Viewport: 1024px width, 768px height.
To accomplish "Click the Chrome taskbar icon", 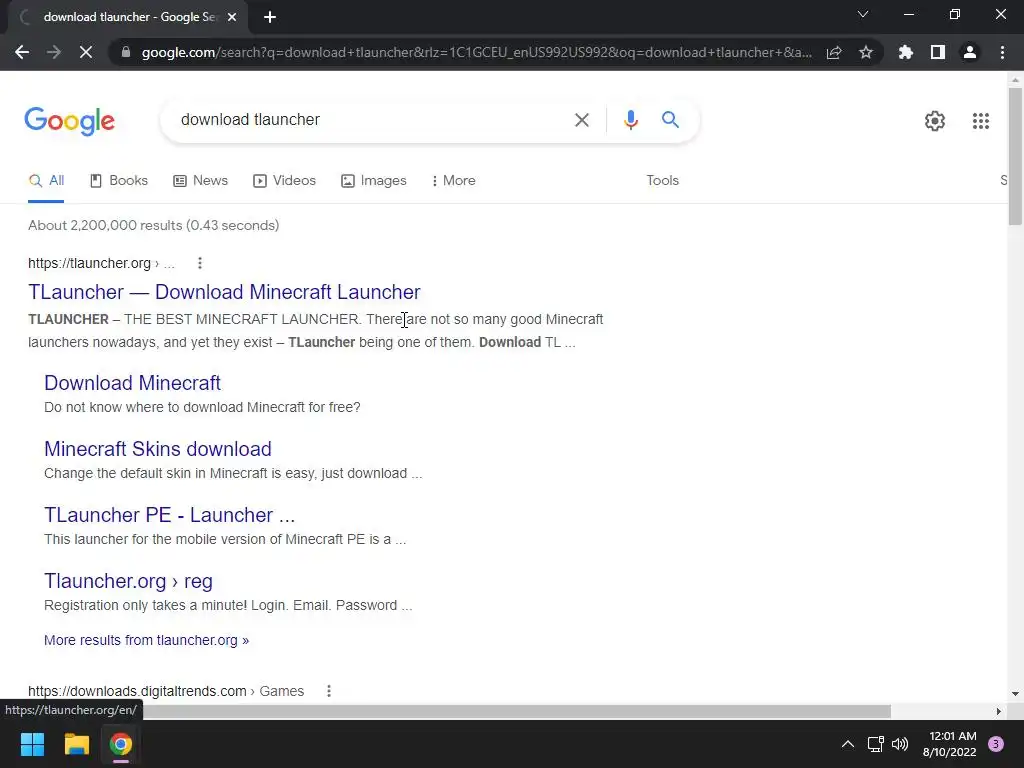I will pos(121,744).
